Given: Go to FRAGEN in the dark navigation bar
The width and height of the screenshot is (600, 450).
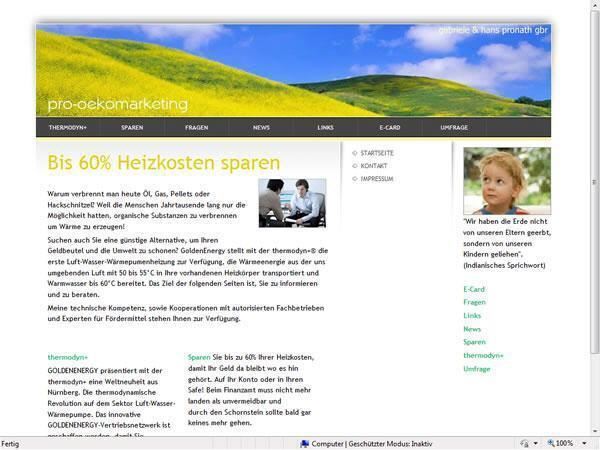Looking at the screenshot, I should 197,128.
